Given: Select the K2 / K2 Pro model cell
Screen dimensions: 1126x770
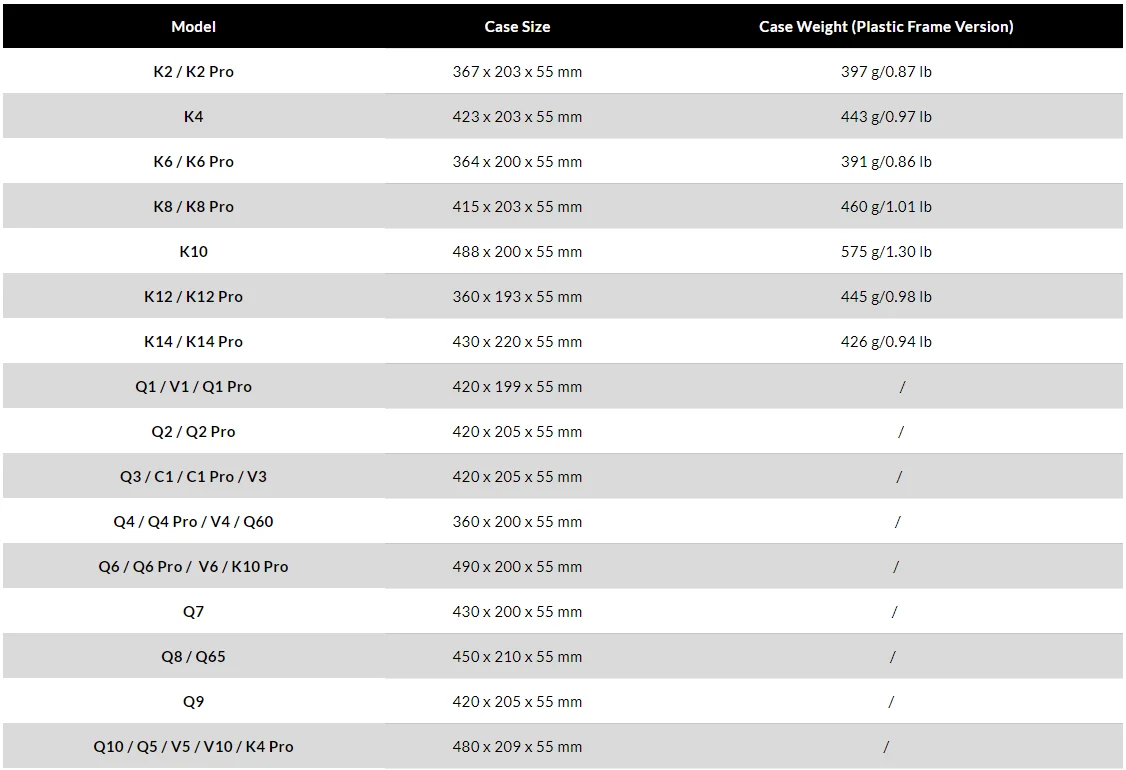Looking at the screenshot, I should coord(193,72).
